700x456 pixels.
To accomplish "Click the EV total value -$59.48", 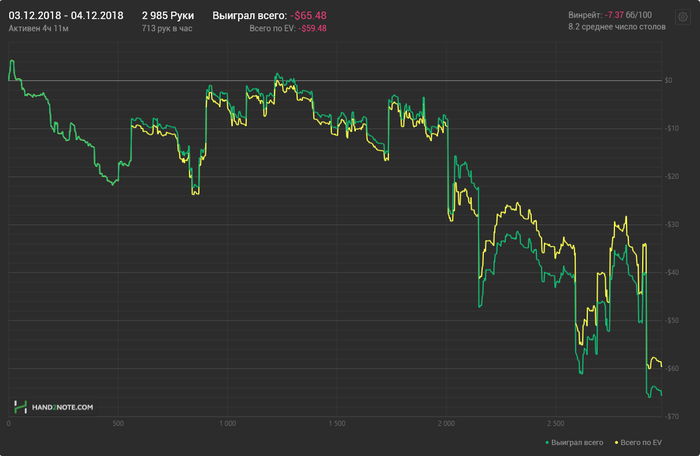I will pyautogui.click(x=312, y=29).
